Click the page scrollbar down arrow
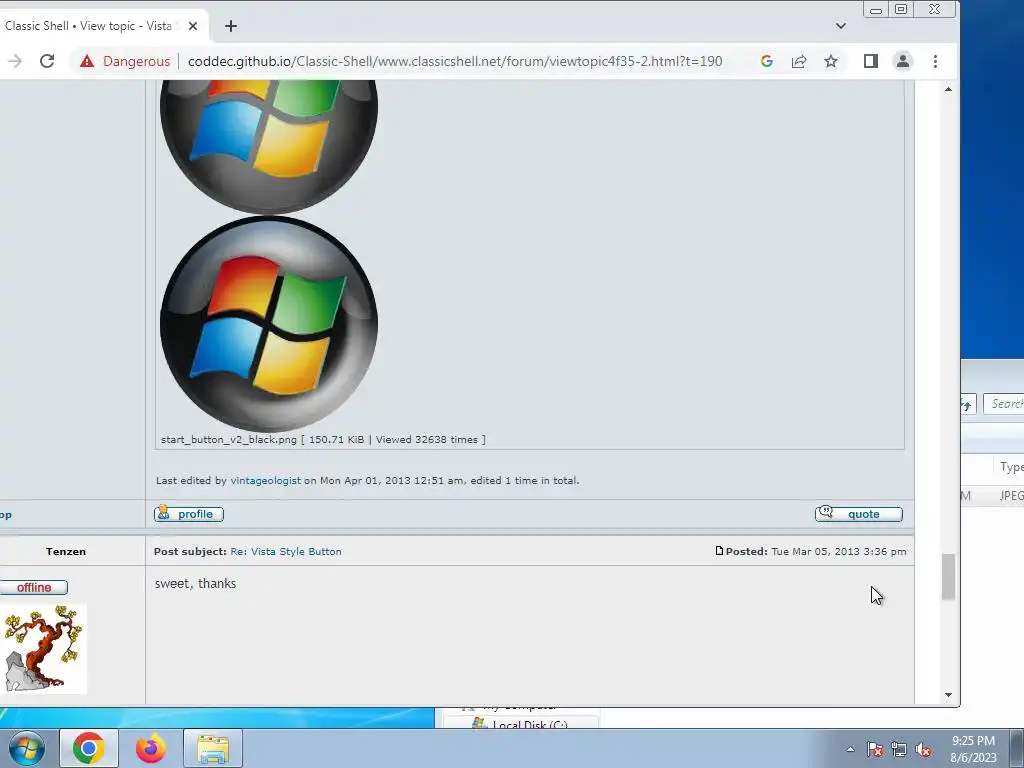The height and width of the screenshot is (768, 1024). point(948,696)
